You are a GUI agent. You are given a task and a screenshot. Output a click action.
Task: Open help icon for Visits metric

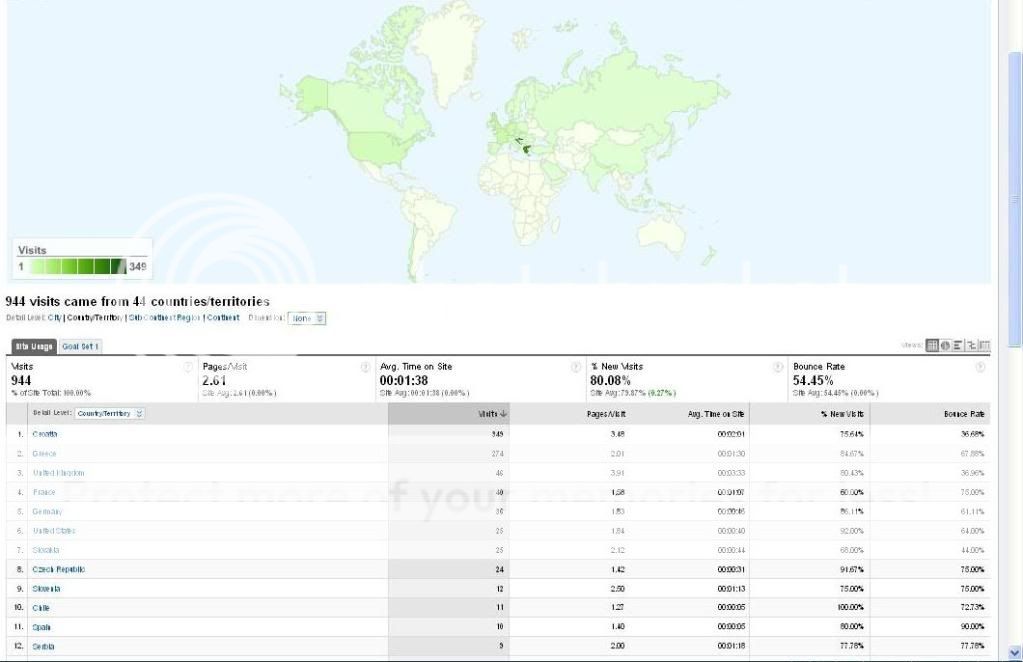click(x=189, y=367)
